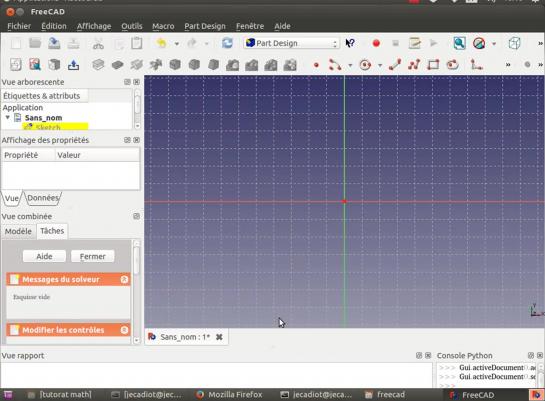Select the sketch Slot tool
Image resolution: width=545 pixels, height=401 pixels.
point(453,65)
